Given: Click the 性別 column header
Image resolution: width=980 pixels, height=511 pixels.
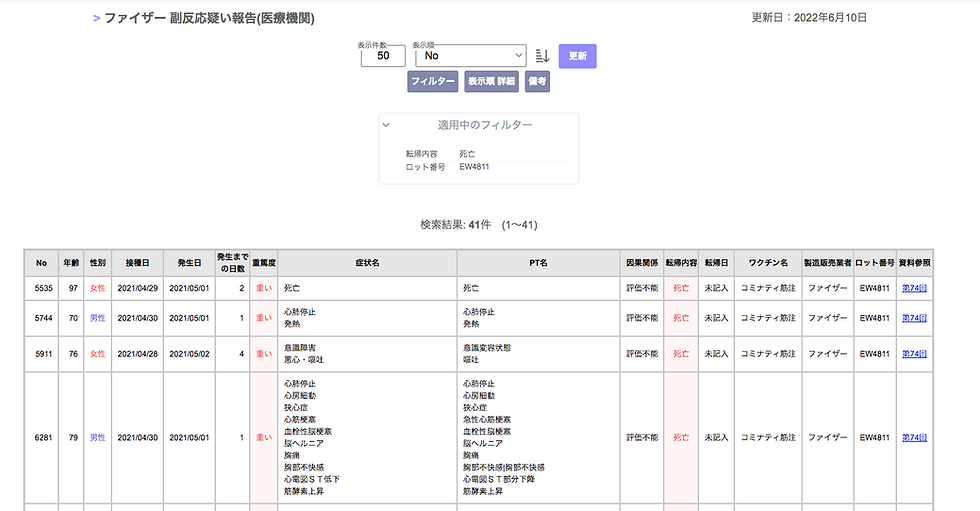Looking at the screenshot, I should (x=98, y=263).
